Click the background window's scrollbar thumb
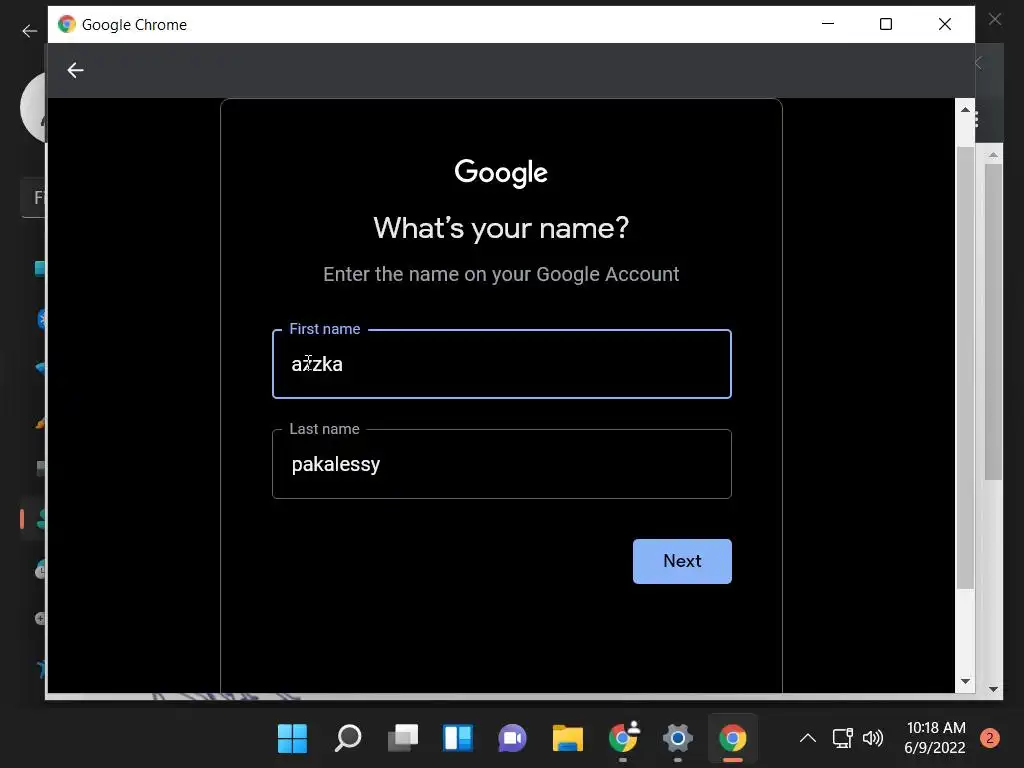1024x768 pixels. pos(993,322)
